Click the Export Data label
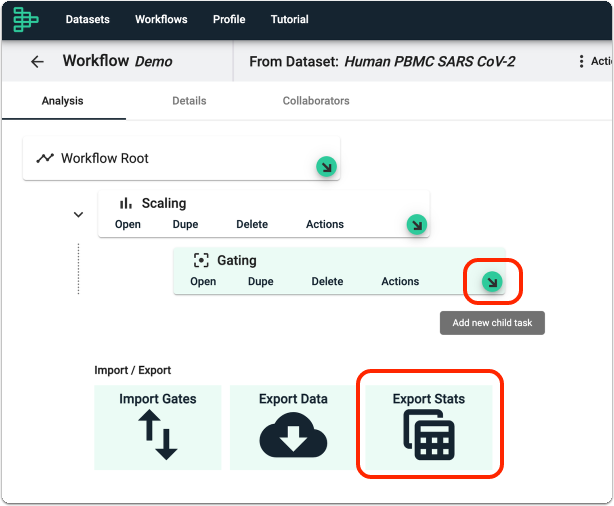614x506 pixels. click(293, 399)
